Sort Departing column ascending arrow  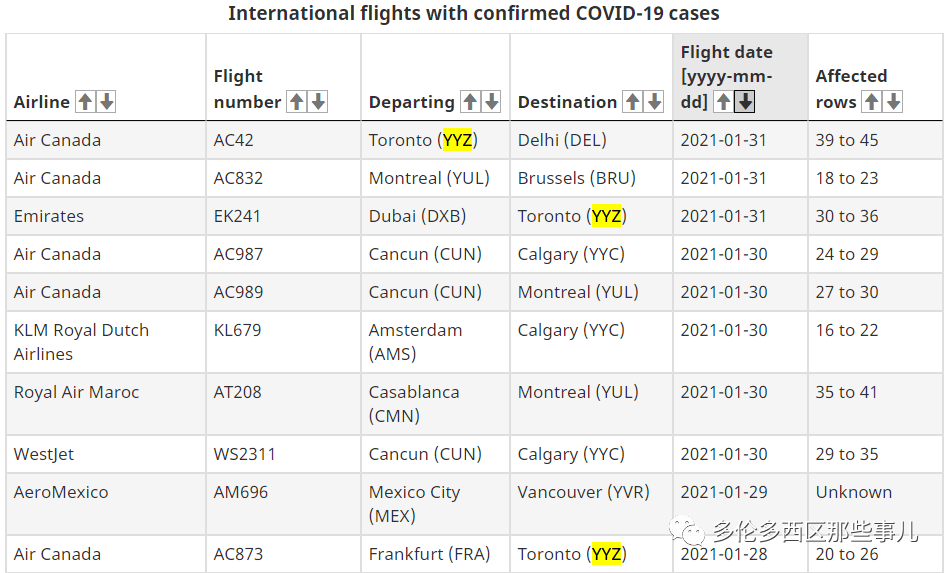470,102
